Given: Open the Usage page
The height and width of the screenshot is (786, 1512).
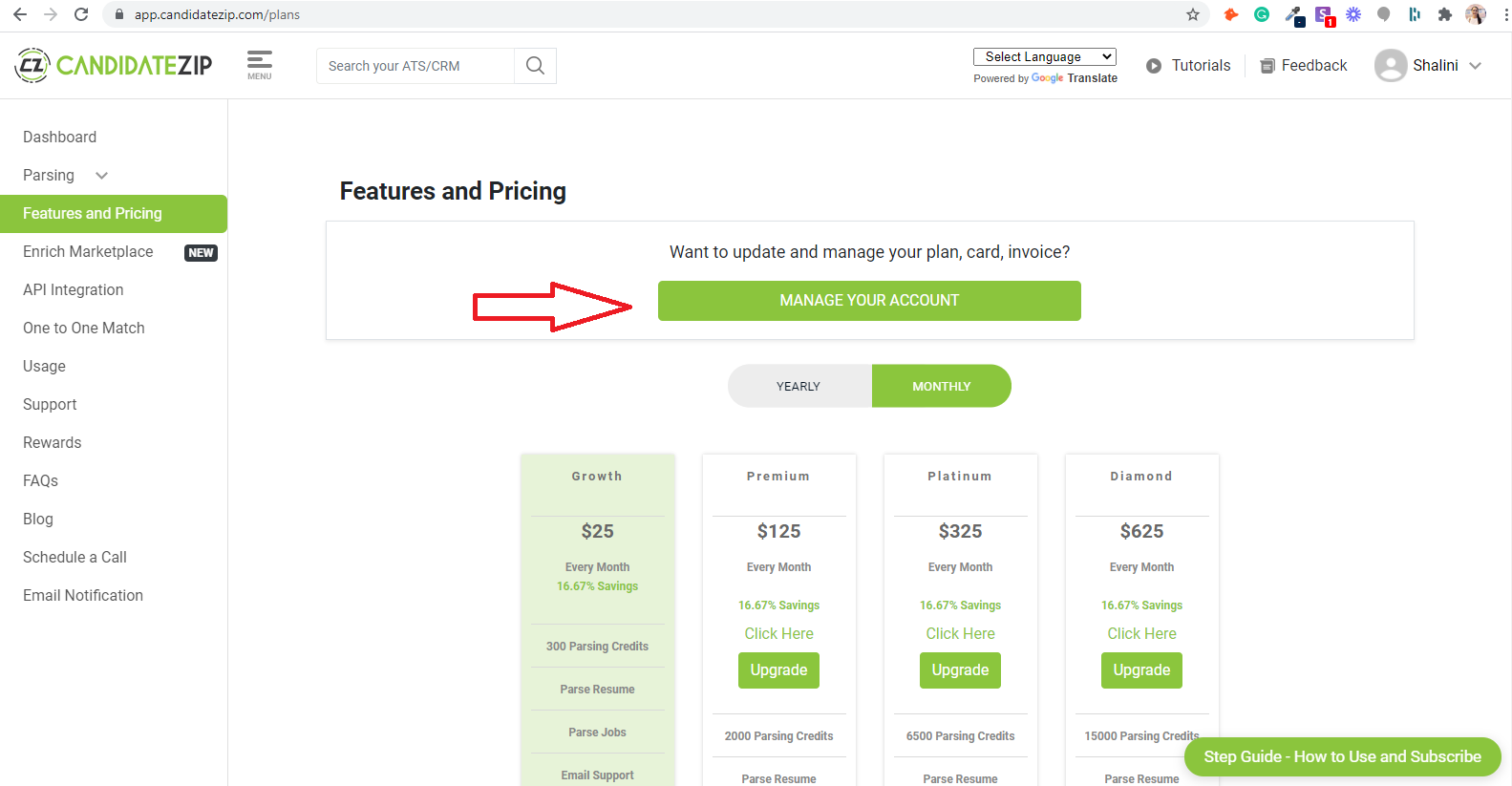Looking at the screenshot, I should coord(44,366).
